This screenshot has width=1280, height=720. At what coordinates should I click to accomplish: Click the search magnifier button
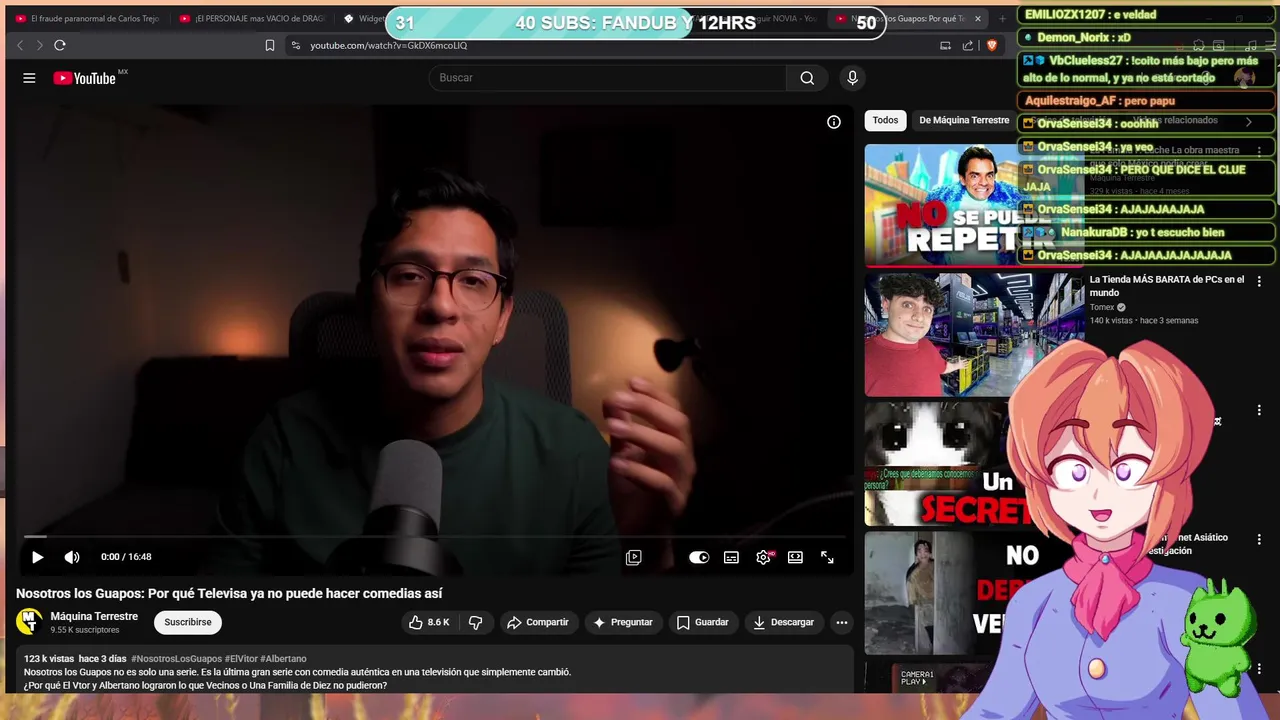point(807,78)
